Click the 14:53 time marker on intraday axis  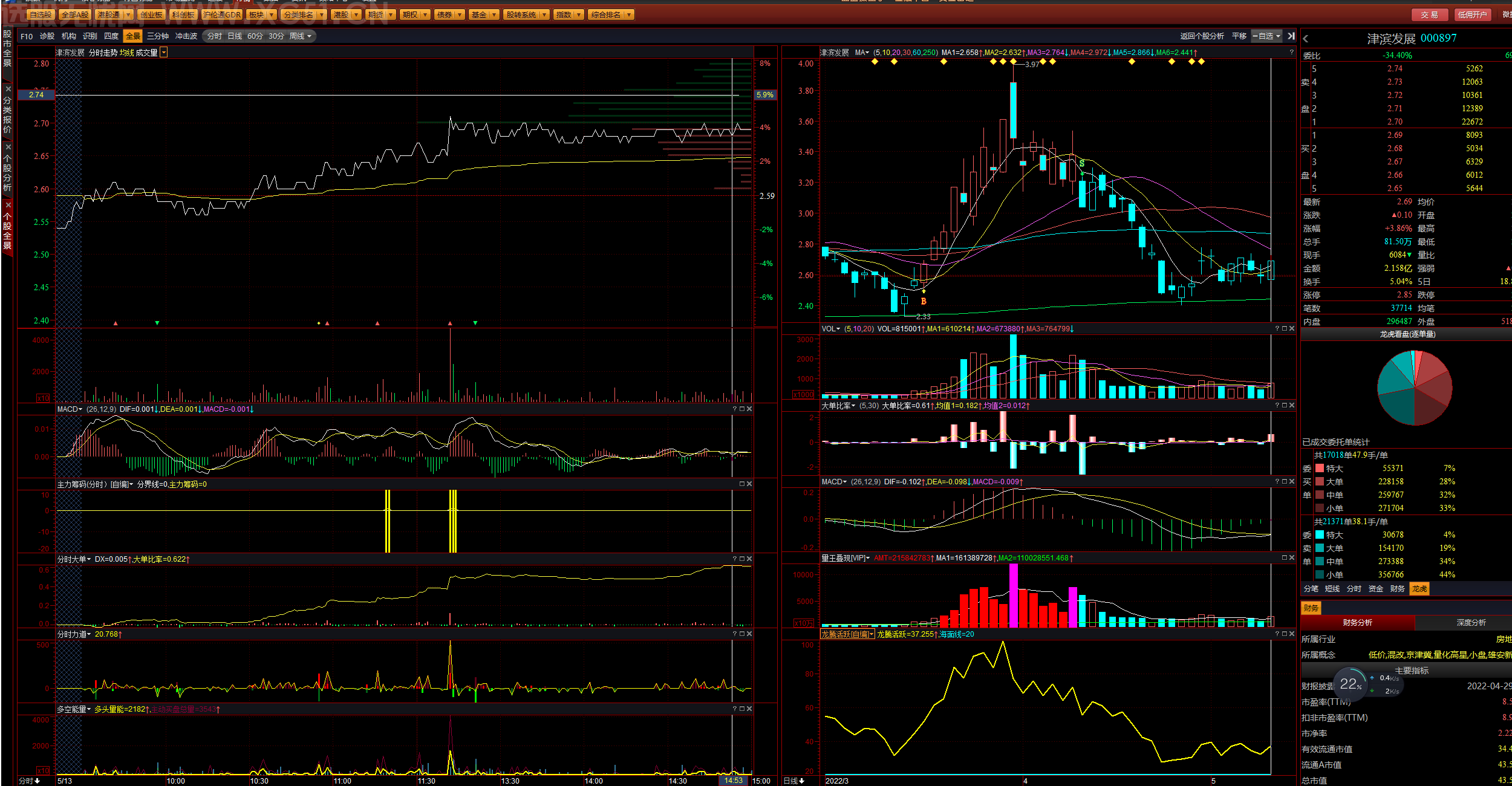click(734, 781)
